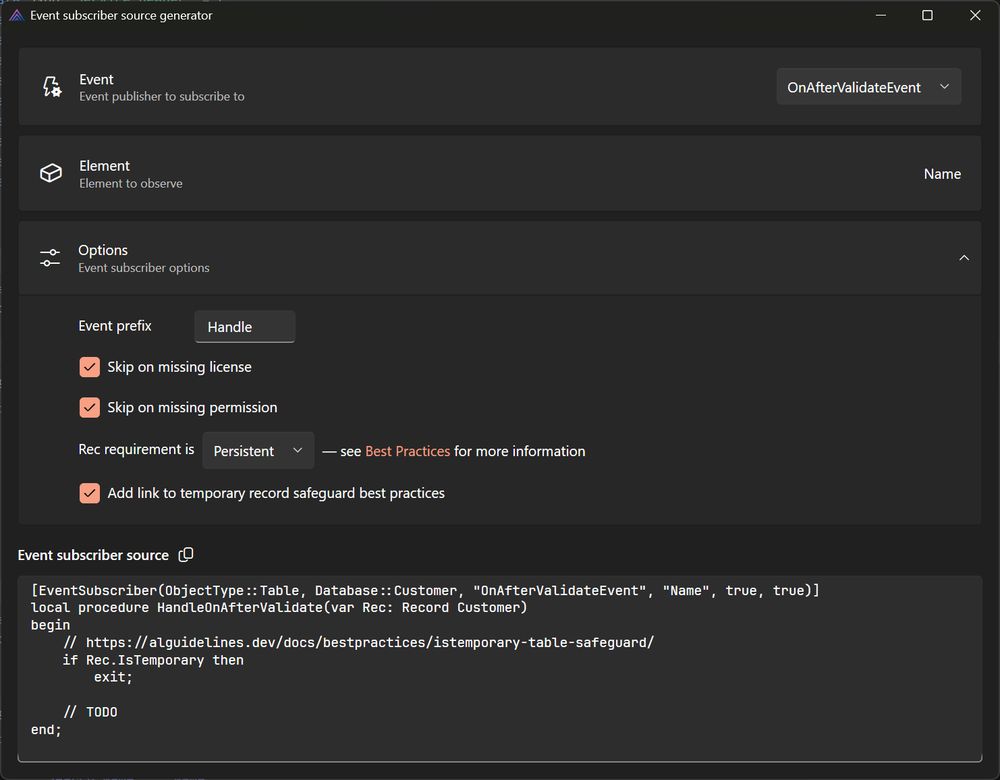Screen dimensions: 1000x780
Task: Open the Persistent Rec requirement dropdown
Action: click(x=258, y=450)
